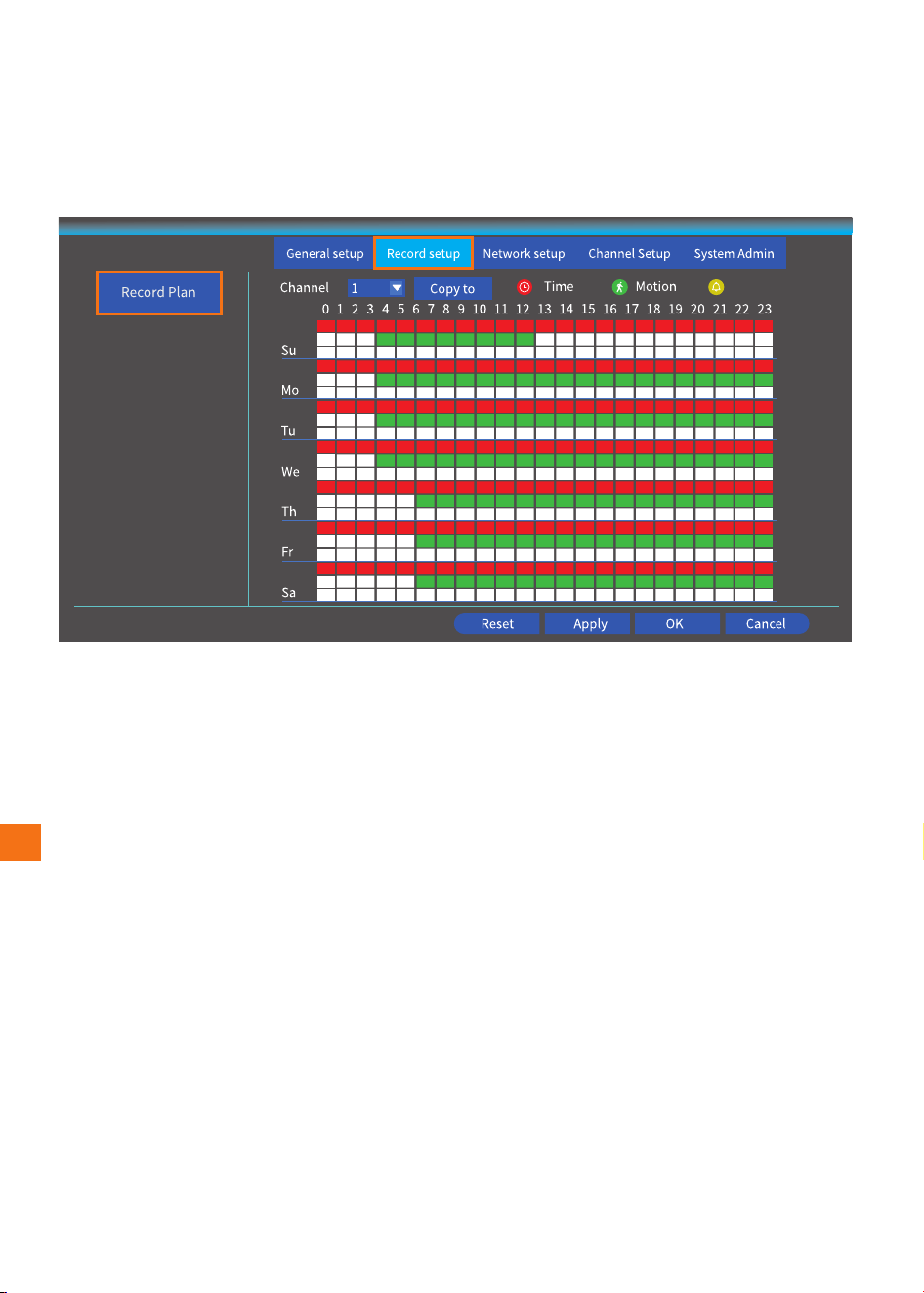Toggle Sunday hour 0 motion cell
Screen dimensions: 924x1293
pyautogui.click(x=326, y=339)
